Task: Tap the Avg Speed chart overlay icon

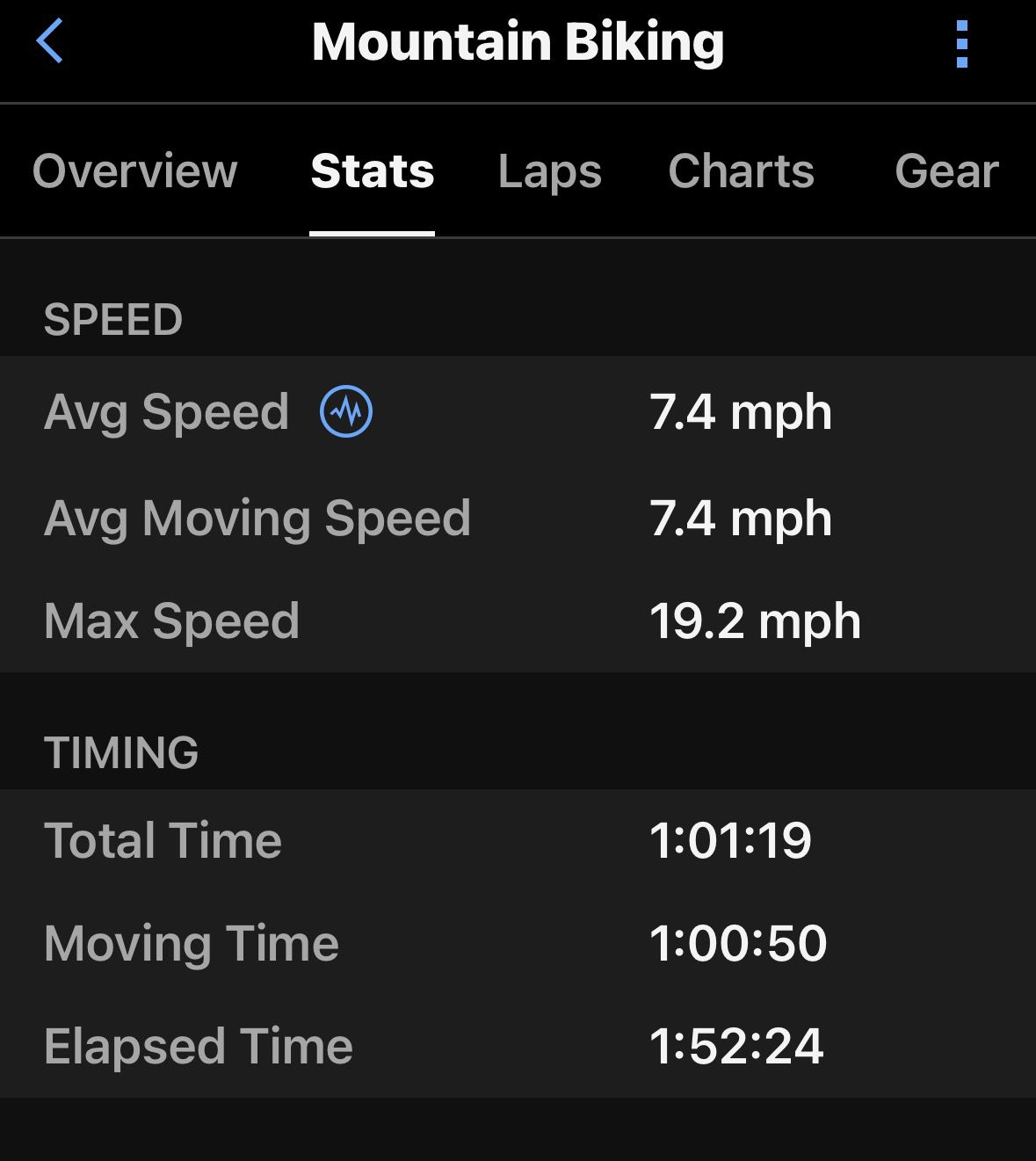Action: 346,411
